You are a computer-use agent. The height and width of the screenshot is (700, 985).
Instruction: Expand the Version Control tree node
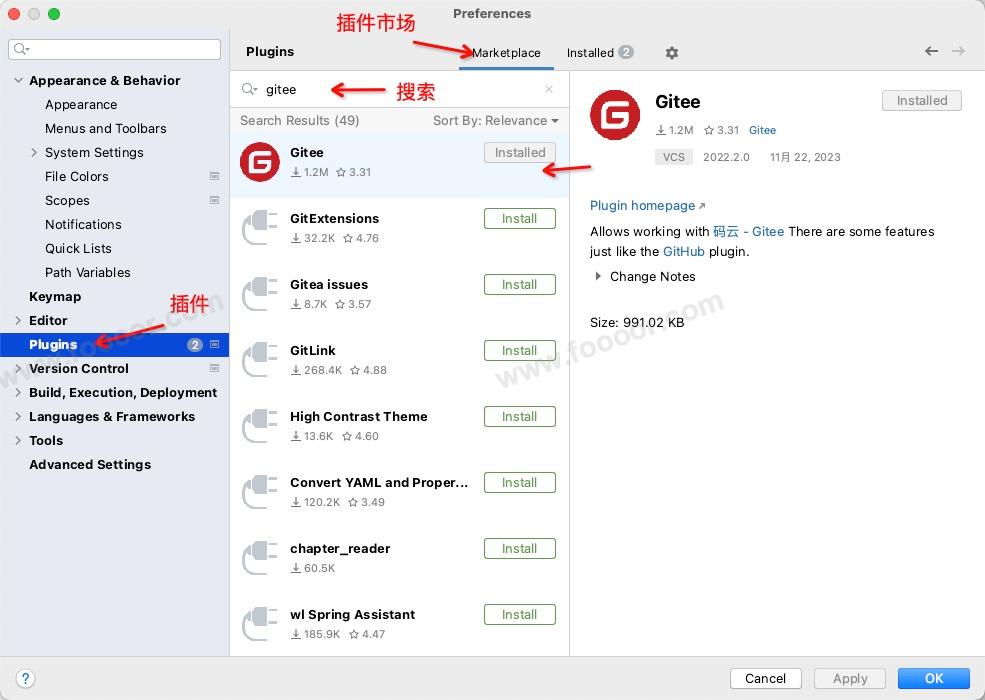19,368
